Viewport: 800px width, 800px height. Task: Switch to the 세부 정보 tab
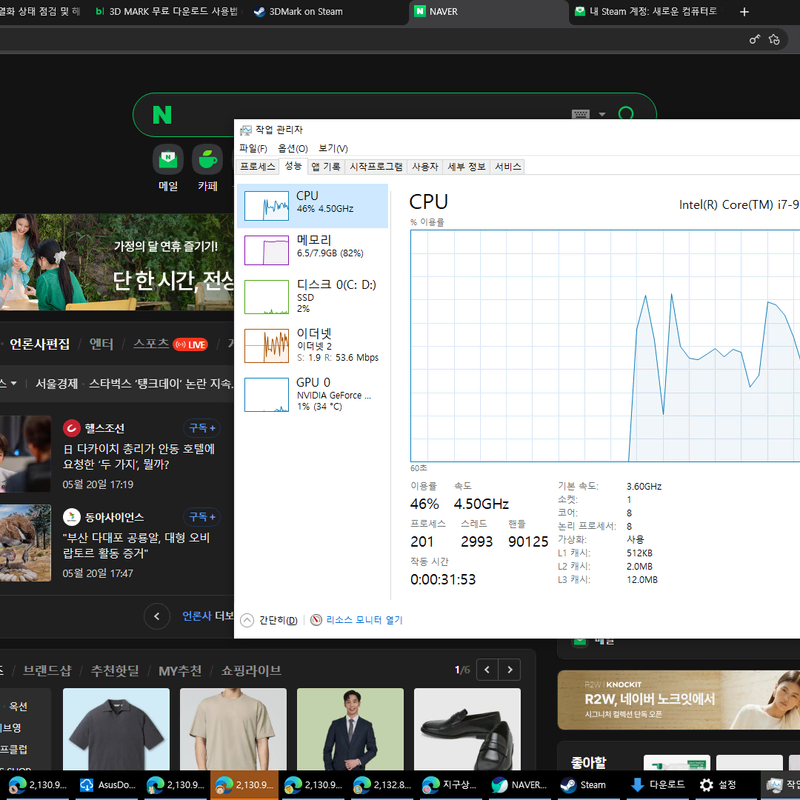coord(466,167)
